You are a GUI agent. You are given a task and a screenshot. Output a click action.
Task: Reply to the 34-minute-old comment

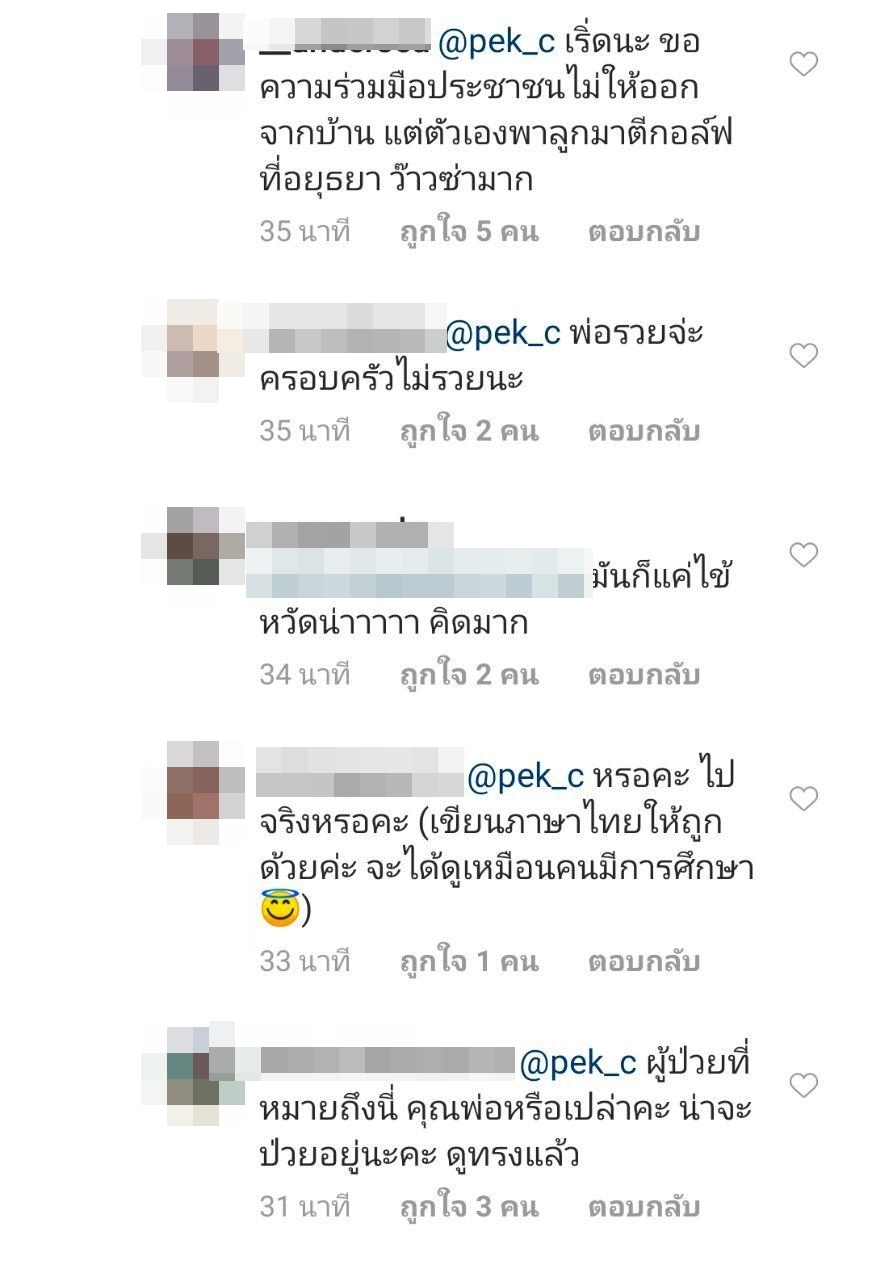click(x=643, y=675)
